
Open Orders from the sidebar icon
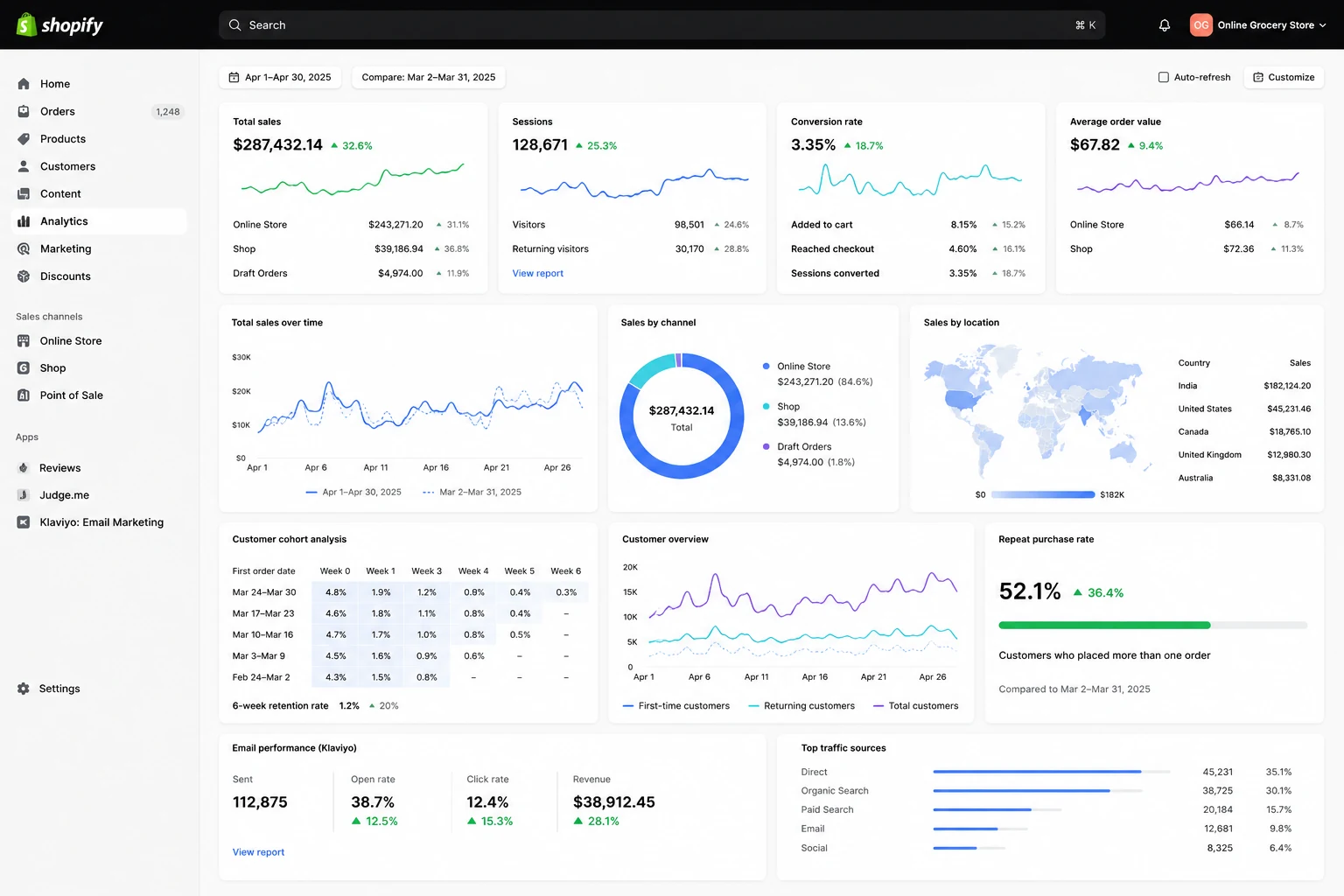24,111
